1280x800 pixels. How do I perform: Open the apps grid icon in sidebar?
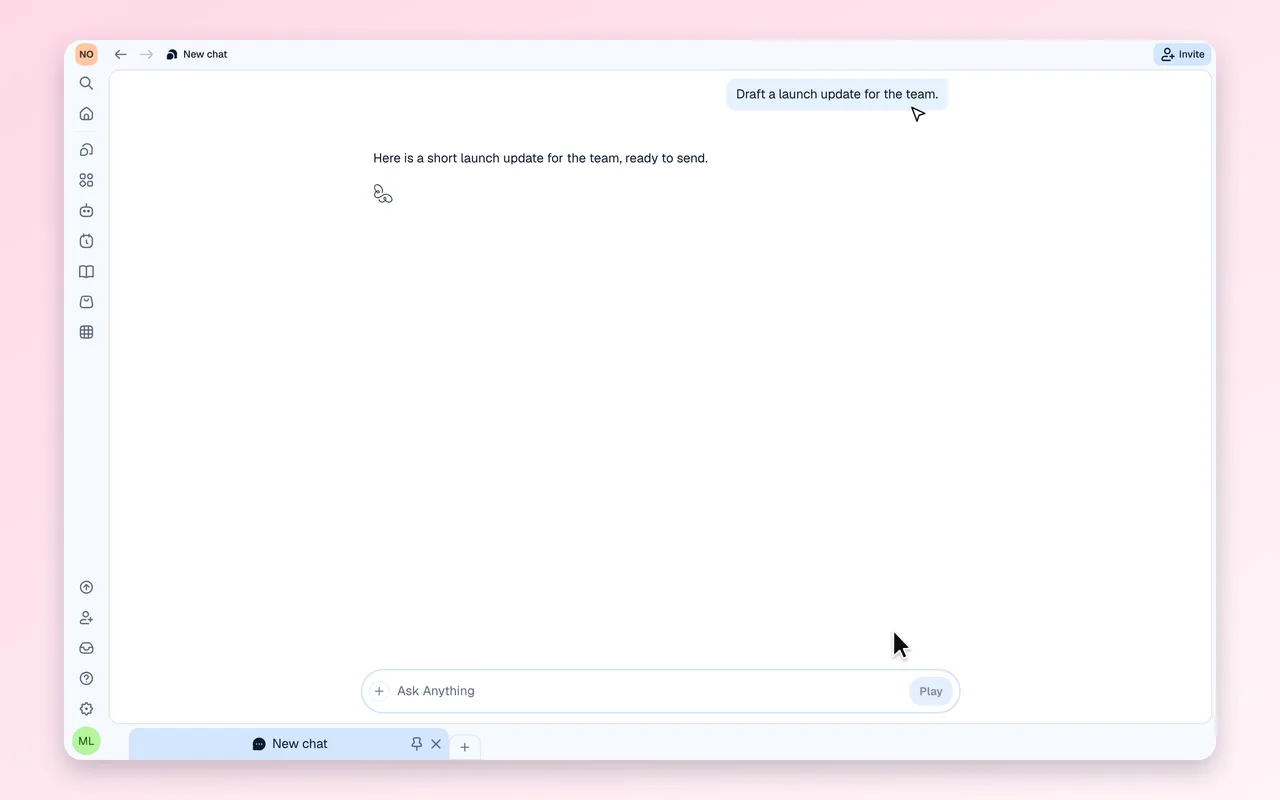pos(86,181)
